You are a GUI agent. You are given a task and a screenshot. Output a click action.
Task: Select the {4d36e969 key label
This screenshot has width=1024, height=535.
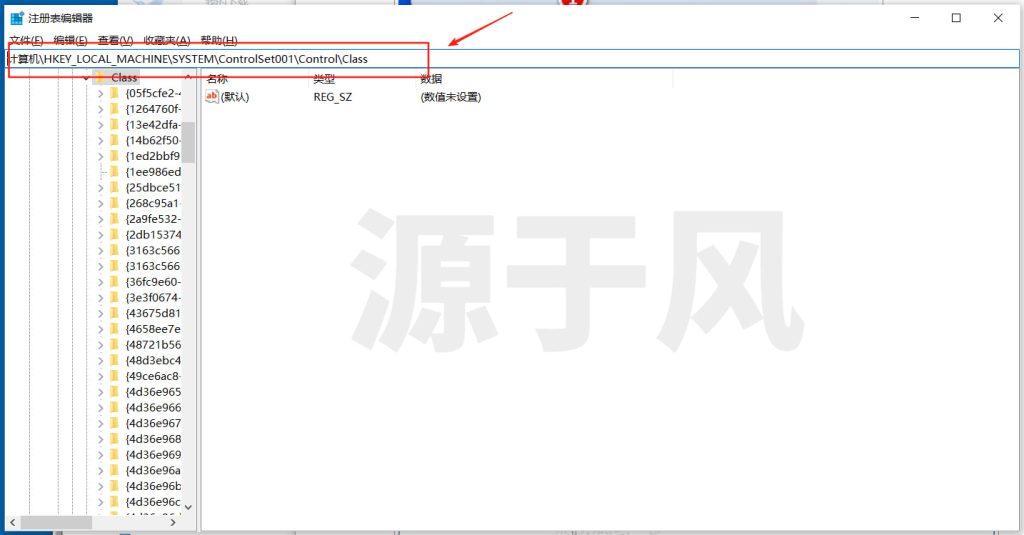coord(153,455)
